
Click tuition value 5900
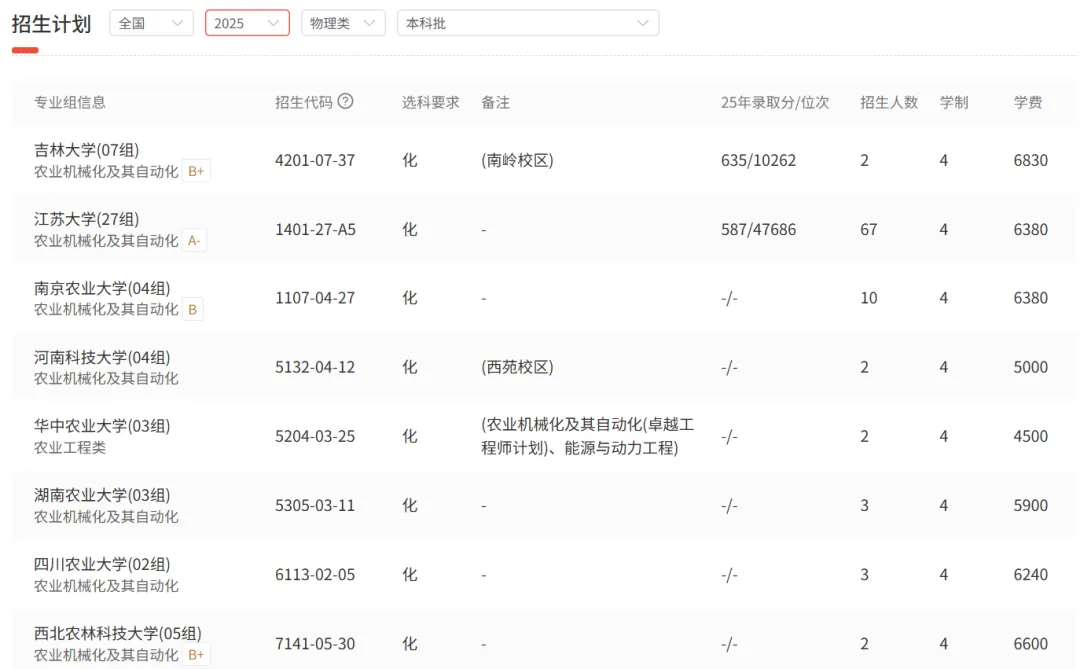click(x=1030, y=505)
